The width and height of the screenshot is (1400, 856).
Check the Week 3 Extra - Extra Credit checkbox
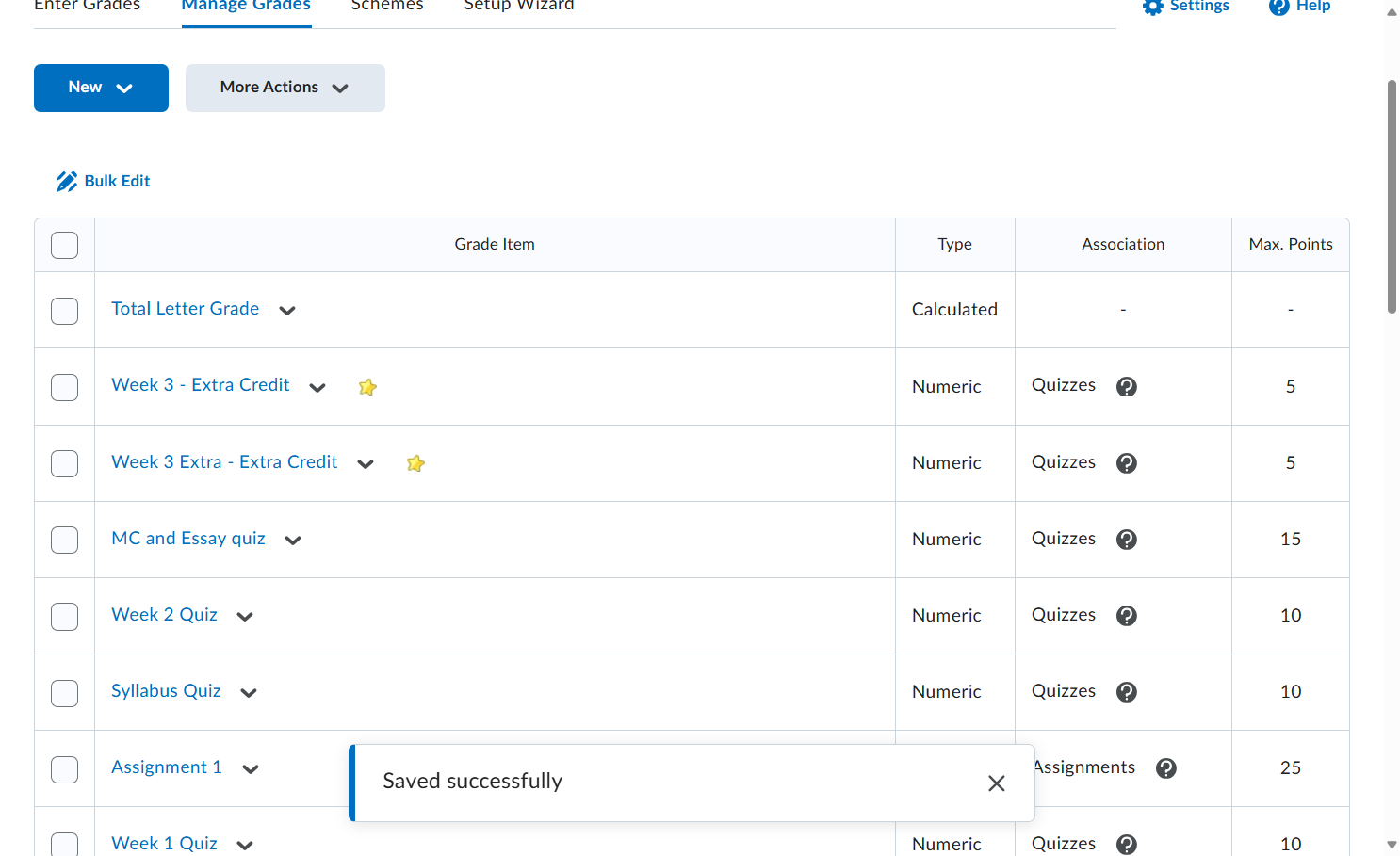tap(64, 463)
